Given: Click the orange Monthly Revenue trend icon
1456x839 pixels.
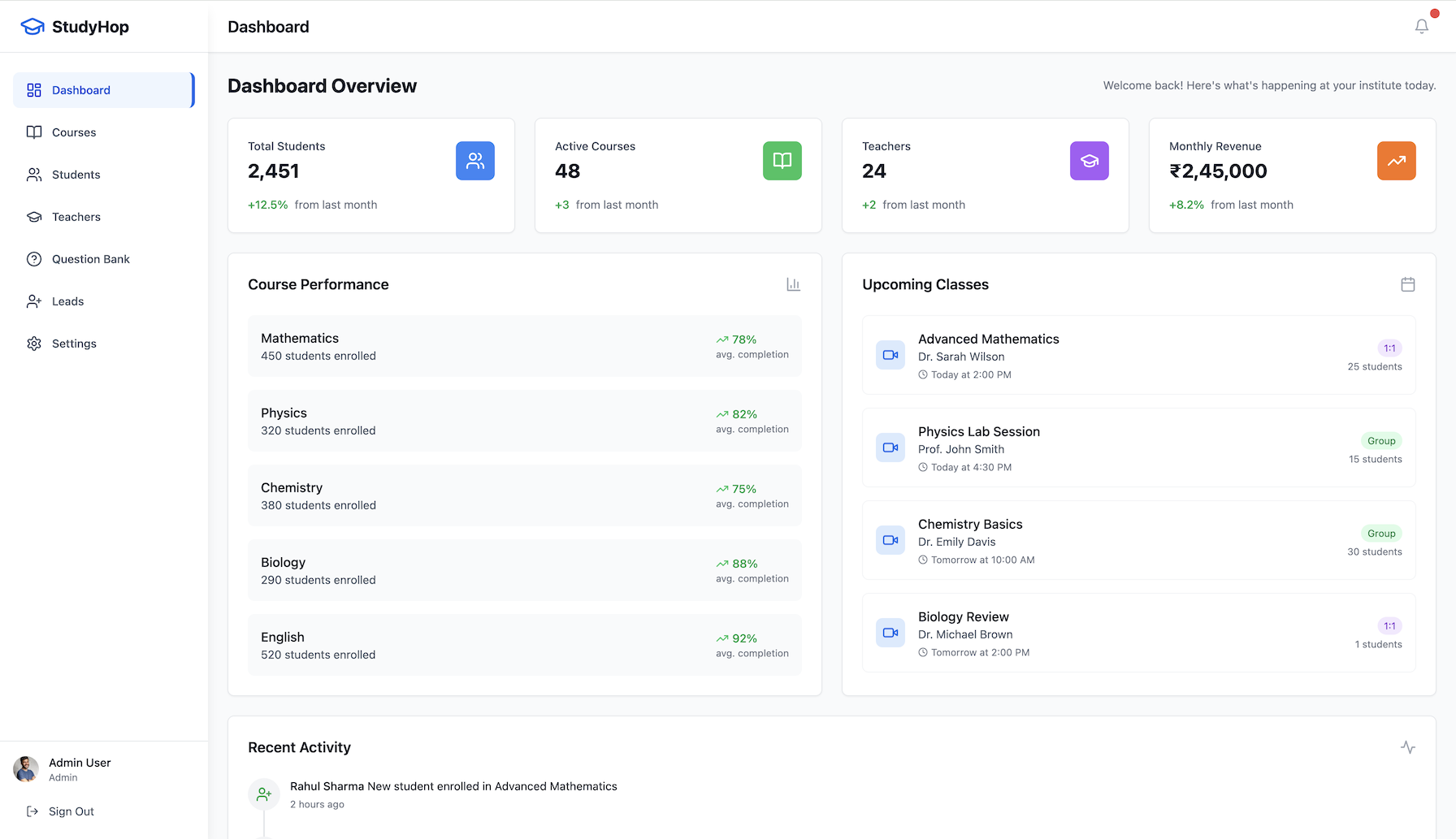Looking at the screenshot, I should [x=1396, y=161].
